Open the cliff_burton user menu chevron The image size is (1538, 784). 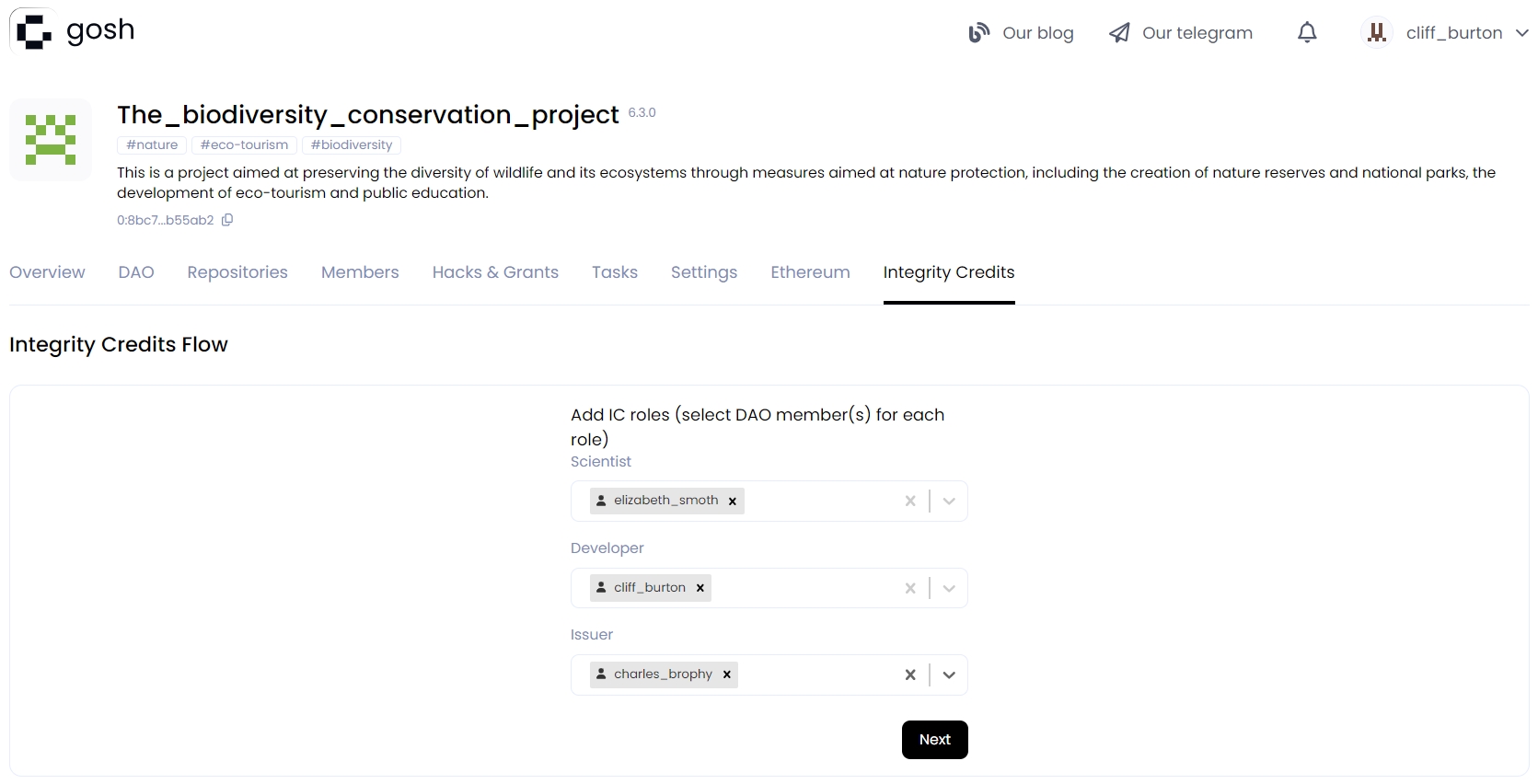point(1521,33)
